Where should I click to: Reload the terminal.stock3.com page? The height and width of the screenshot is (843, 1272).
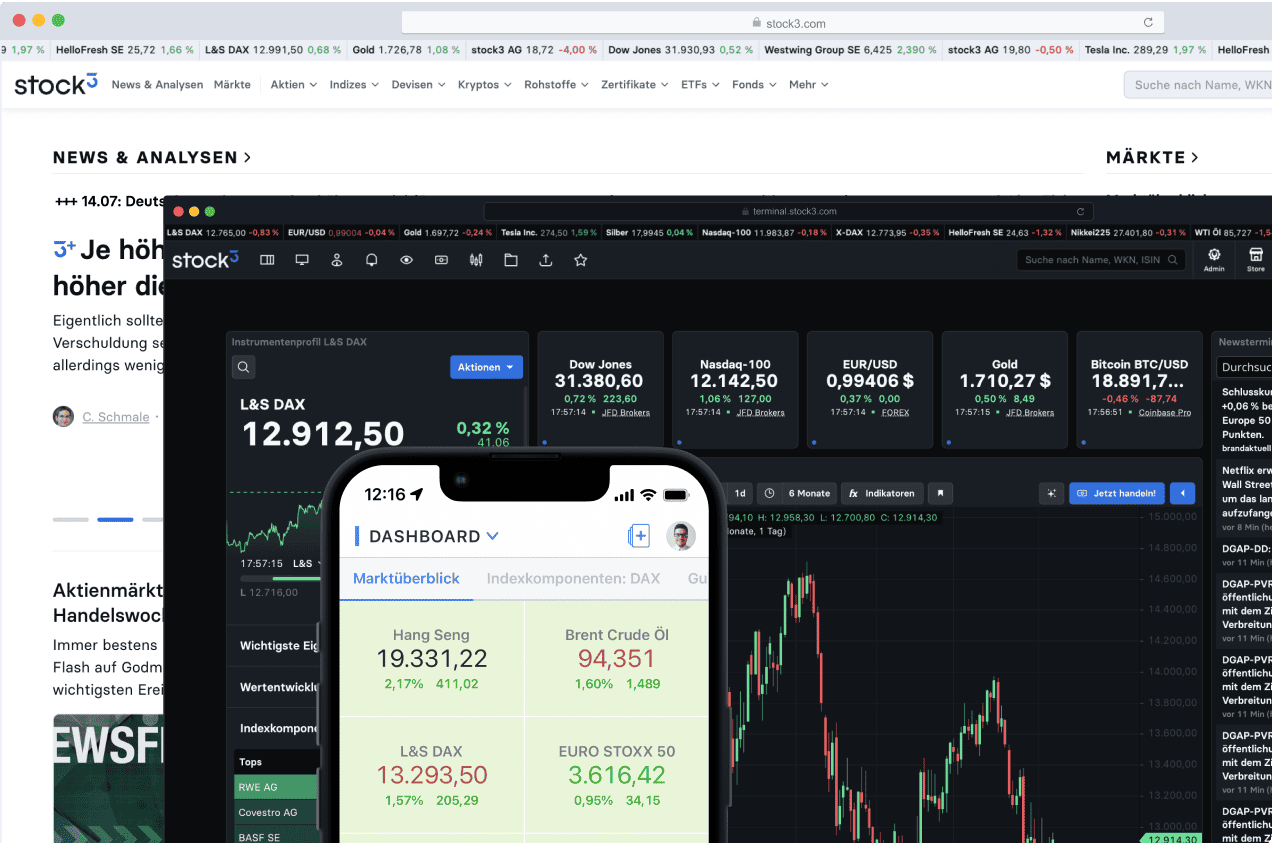pyautogui.click(x=1080, y=212)
